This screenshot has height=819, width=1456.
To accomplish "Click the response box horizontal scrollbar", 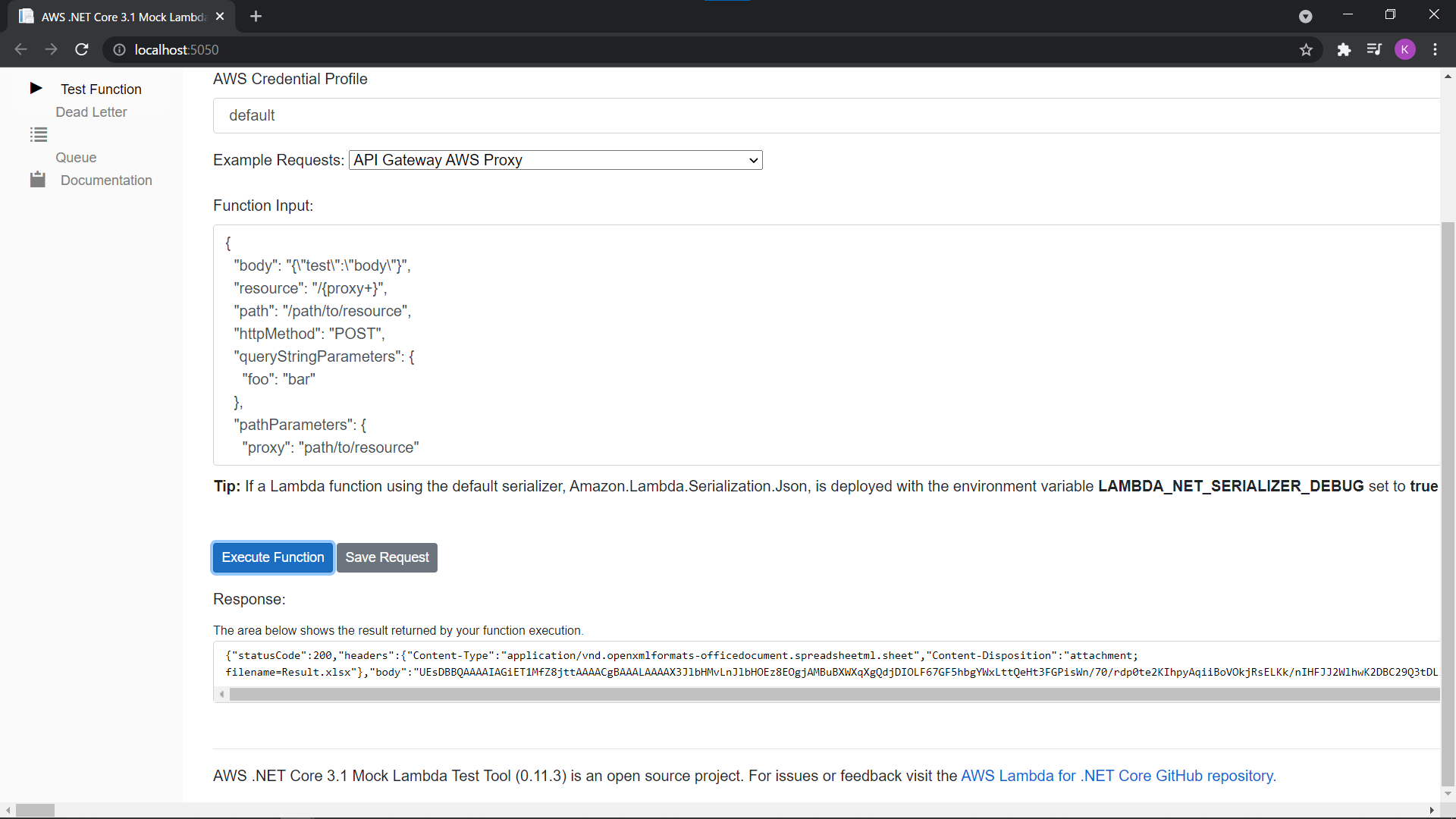I will tap(834, 694).
